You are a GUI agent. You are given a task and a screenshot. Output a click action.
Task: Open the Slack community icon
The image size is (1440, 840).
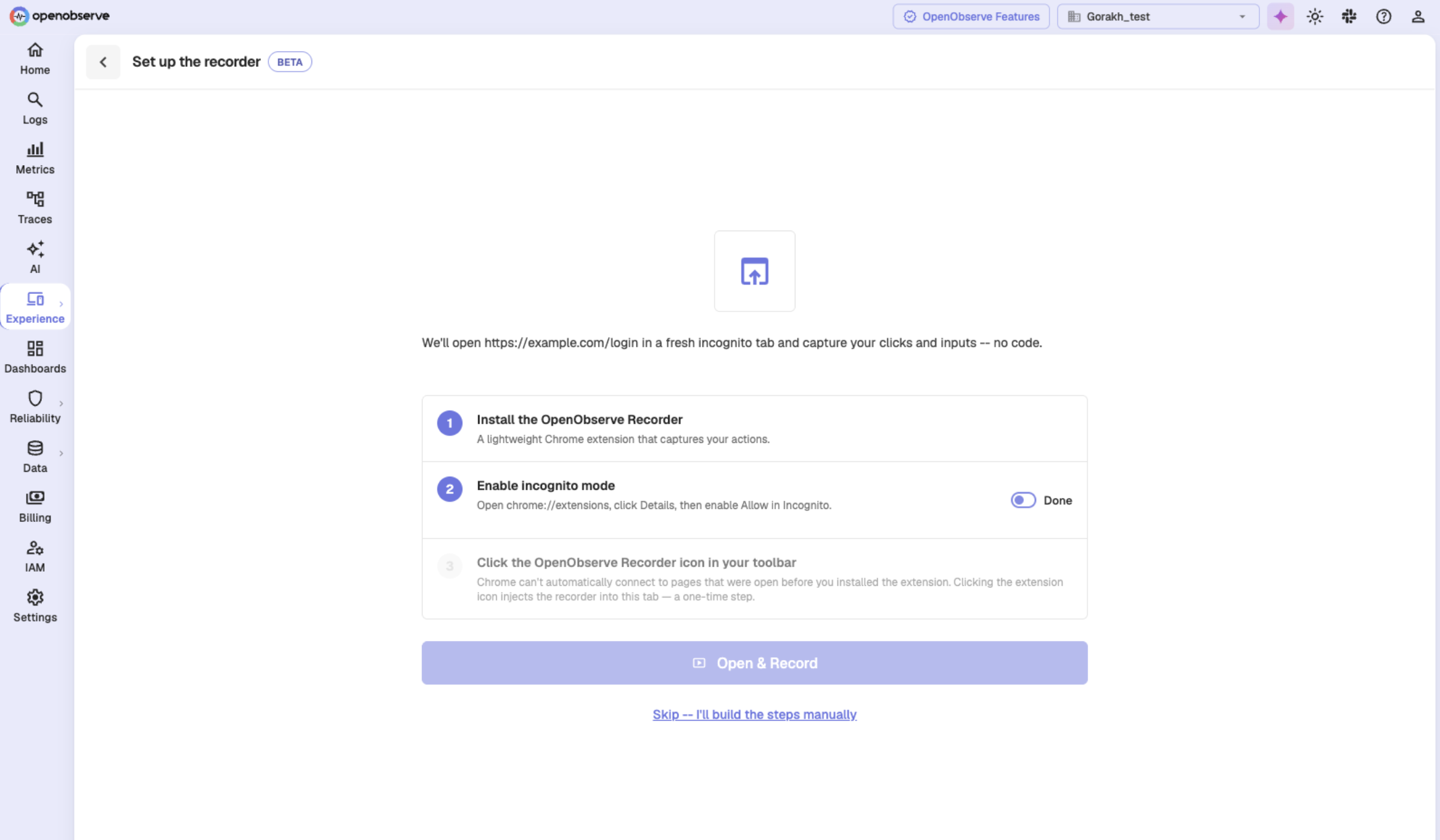pos(1349,16)
